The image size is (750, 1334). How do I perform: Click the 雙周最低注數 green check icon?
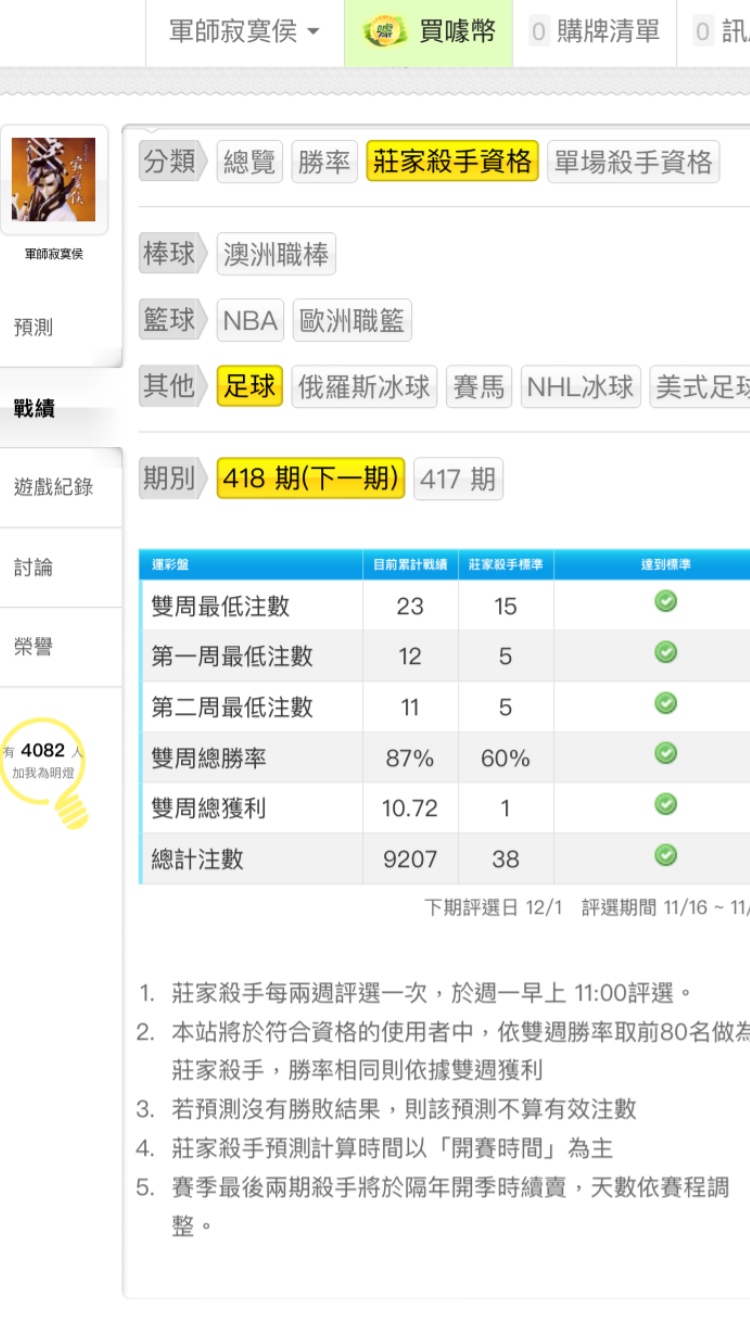click(665, 601)
